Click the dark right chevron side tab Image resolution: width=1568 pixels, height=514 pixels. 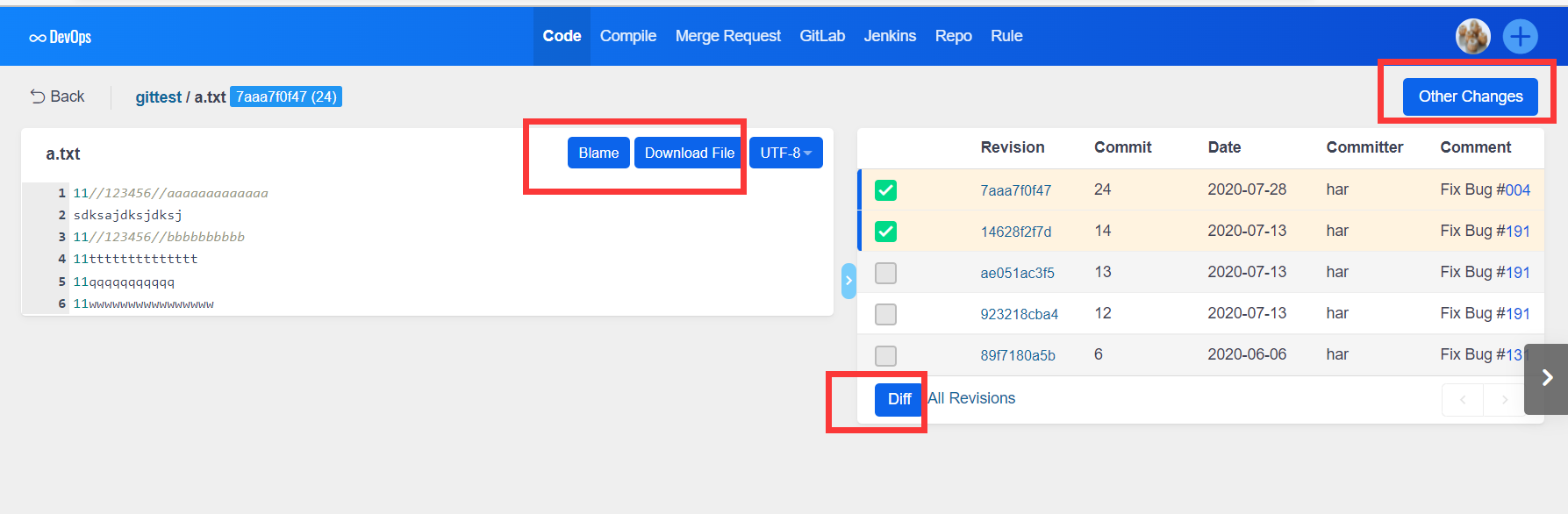pos(1547,378)
